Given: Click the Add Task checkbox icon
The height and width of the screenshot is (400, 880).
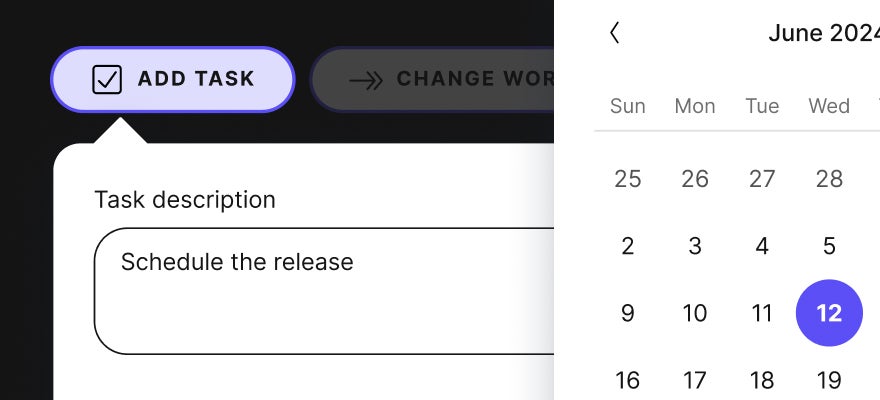Looking at the screenshot, I should pyautogui.click(x=107, y=79).
